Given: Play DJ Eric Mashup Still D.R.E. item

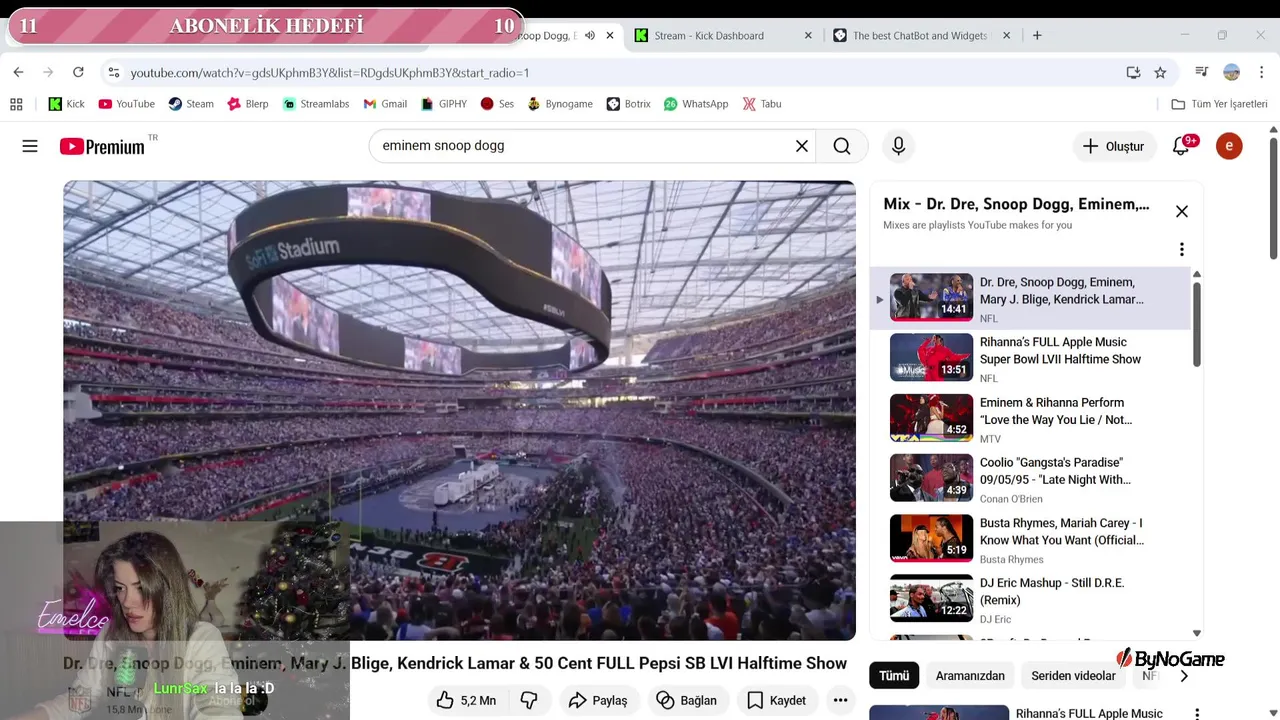Looking at the screenshot, I should point(1030,598).
